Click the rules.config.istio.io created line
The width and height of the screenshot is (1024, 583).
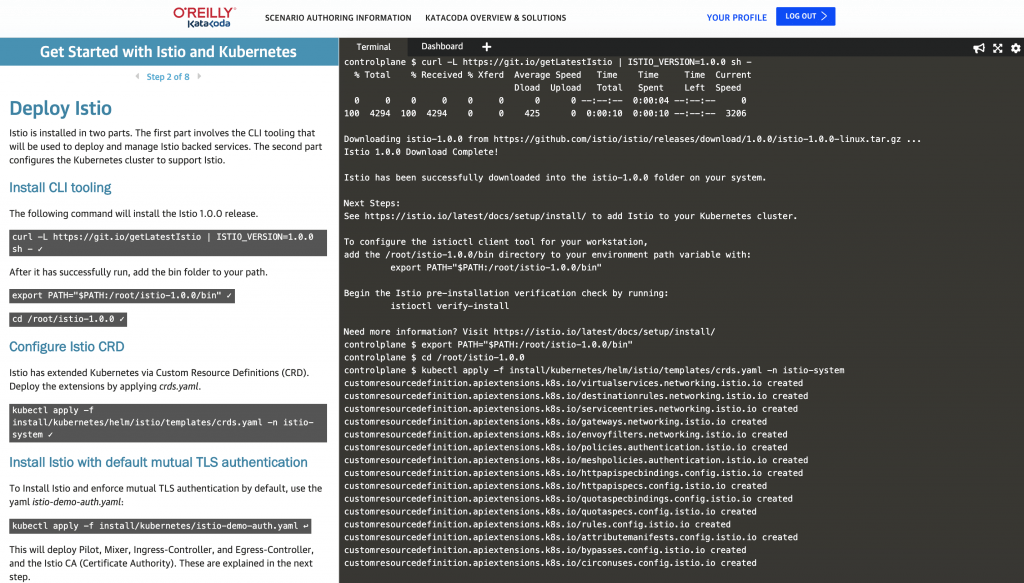537,524
